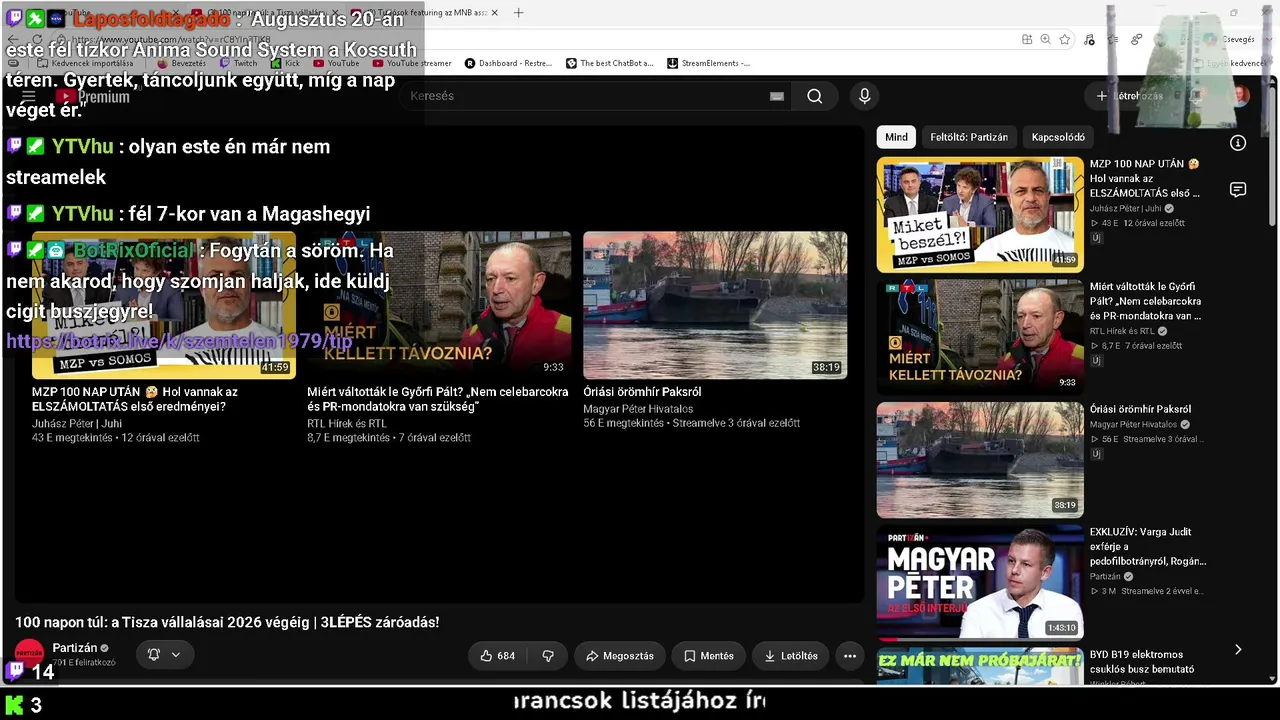
Task: Dislike the Partizán video
Action: coord(548,656)
